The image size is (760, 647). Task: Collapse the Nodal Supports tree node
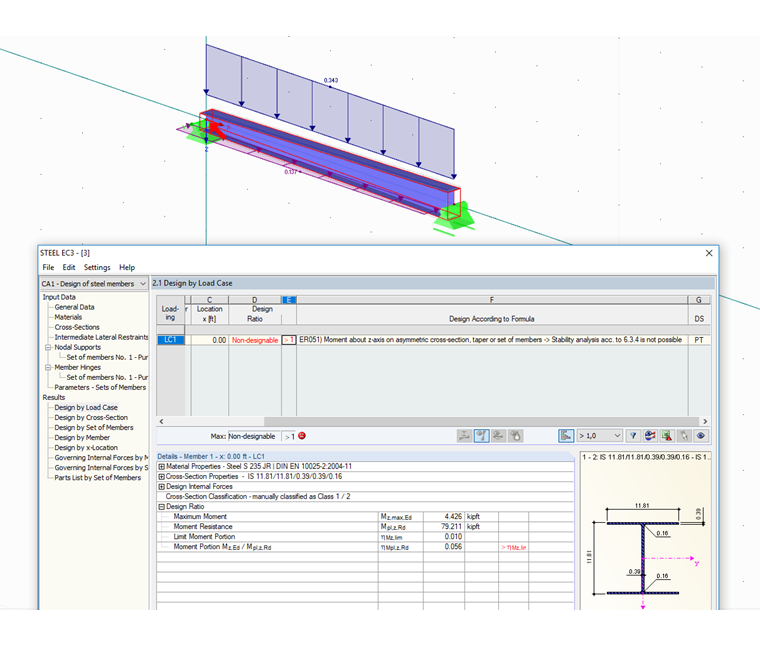[x=48, y=347]
